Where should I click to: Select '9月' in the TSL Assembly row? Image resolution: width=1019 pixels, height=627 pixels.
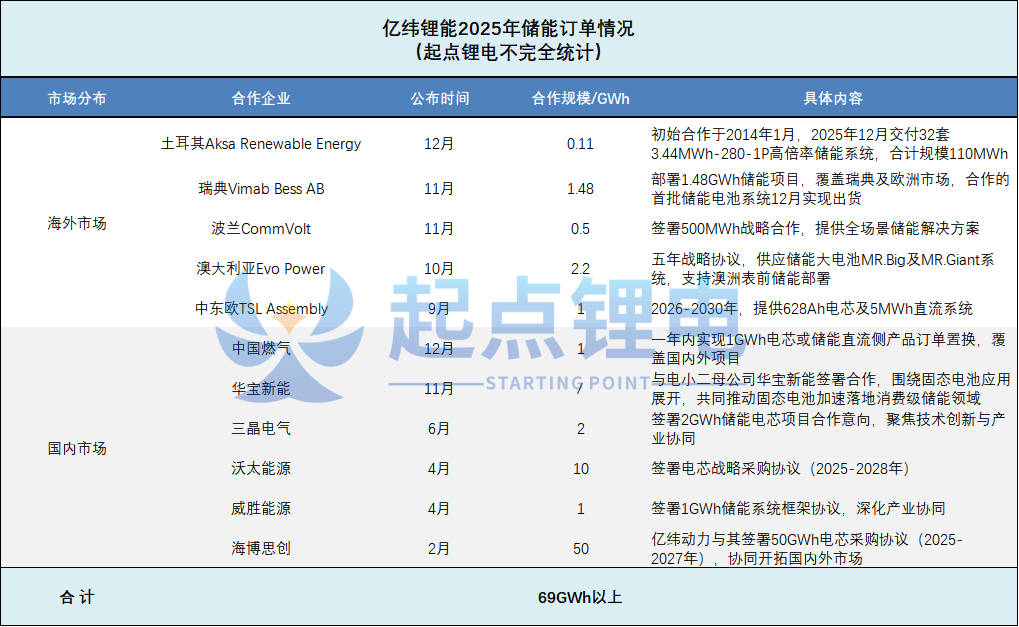439,309
